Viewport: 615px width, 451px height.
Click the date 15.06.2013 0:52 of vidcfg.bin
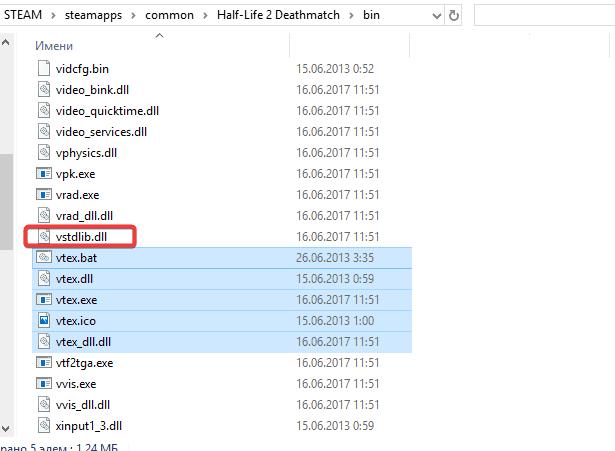pos(335,69)
